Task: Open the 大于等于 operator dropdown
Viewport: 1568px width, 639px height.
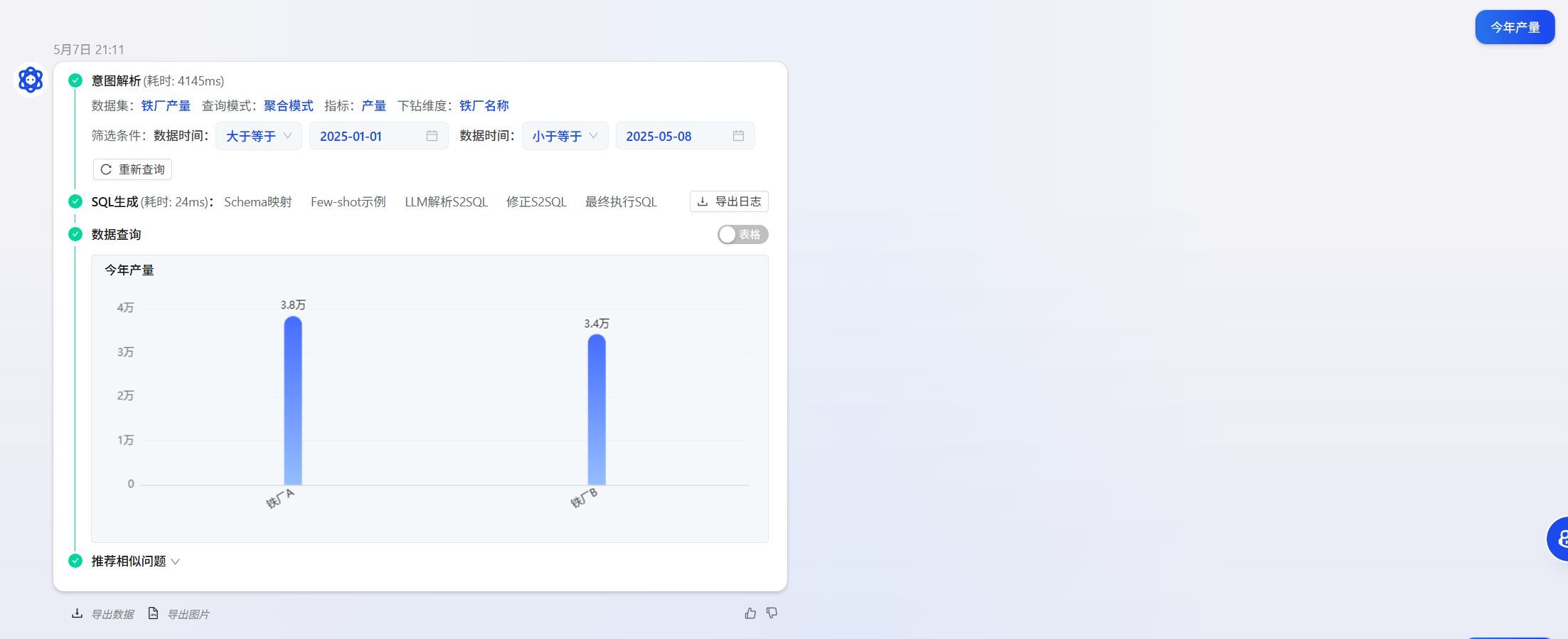Action: point(259,136)
